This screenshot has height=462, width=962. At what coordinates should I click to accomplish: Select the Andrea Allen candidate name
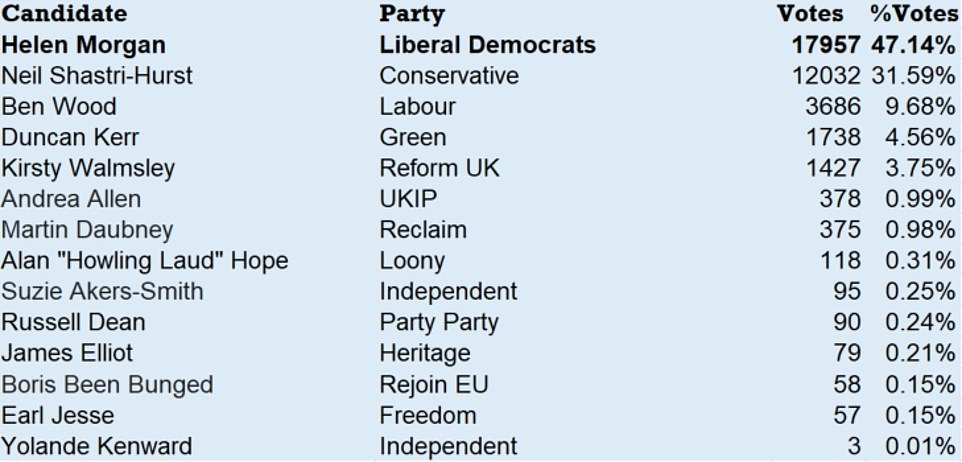pos(71,199)
